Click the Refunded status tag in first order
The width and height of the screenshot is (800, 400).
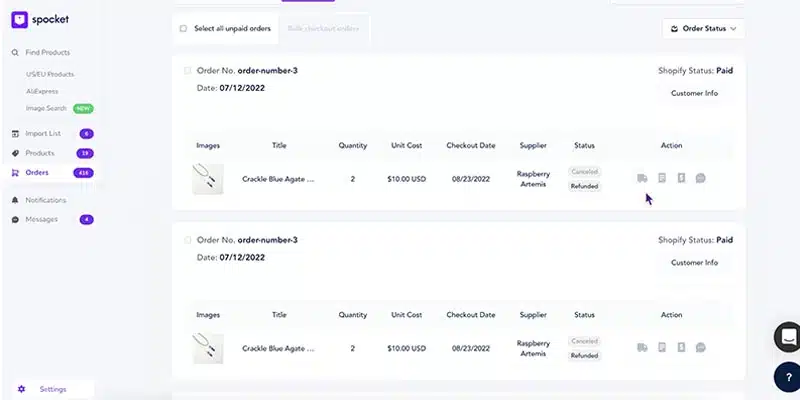click(x=584, y=186)
